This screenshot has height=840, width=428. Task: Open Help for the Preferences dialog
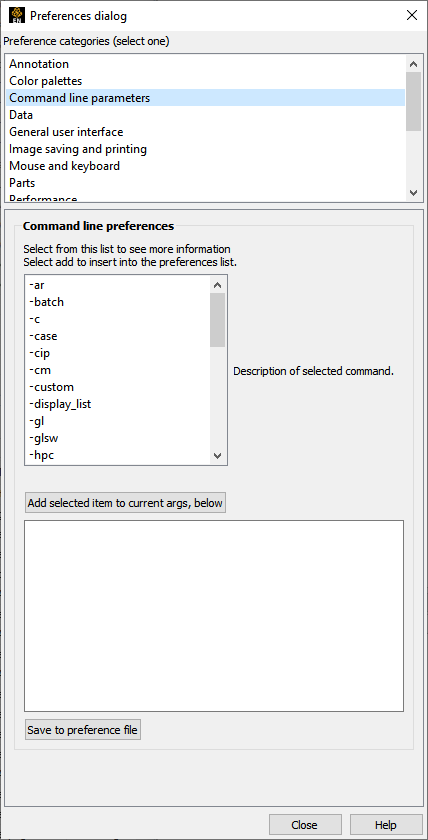coord(386,824)
